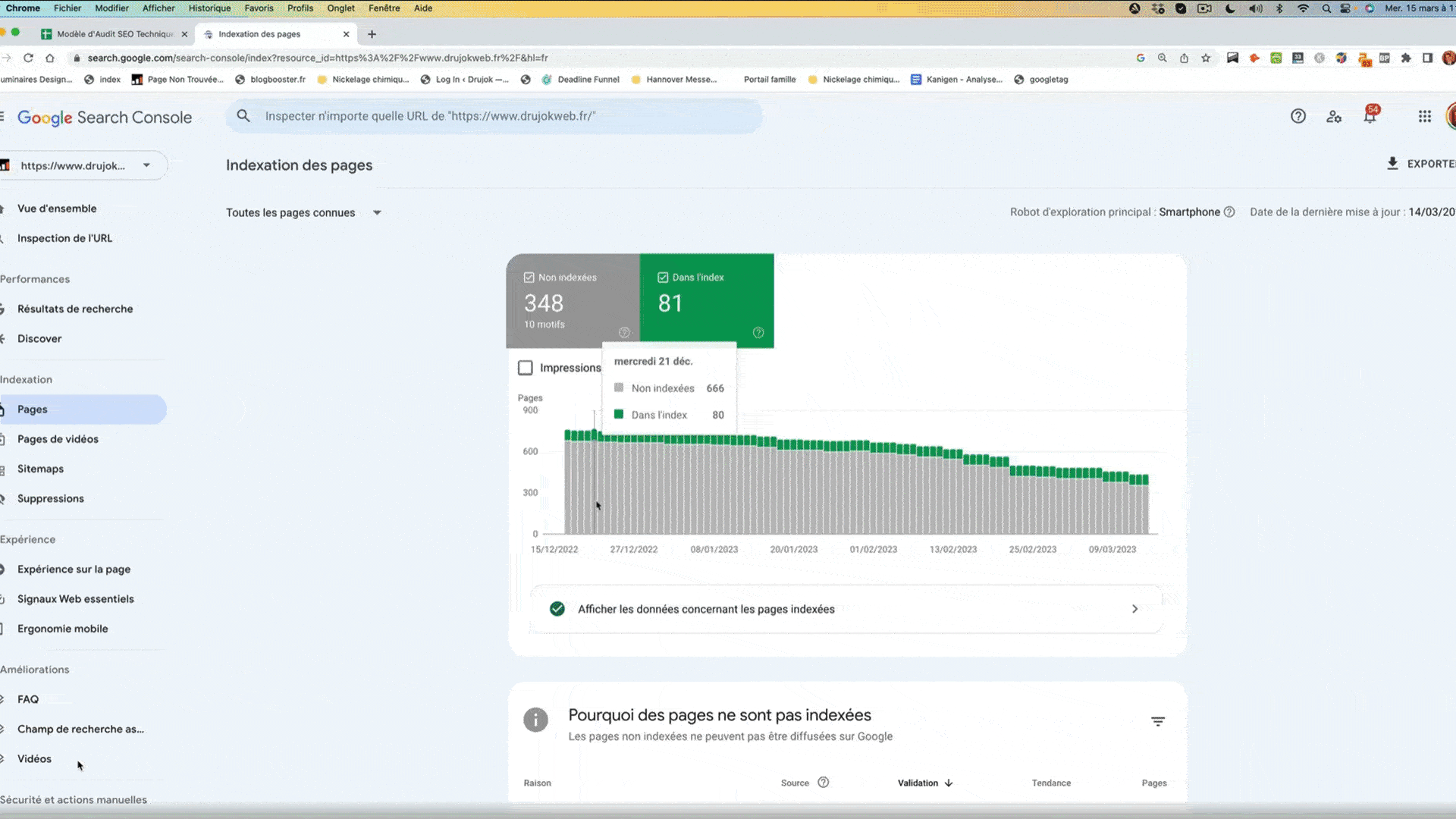This screenshot has height=819, width=1456.
Task: Open the Google apps grid icon
Action: coord(1425,116)
